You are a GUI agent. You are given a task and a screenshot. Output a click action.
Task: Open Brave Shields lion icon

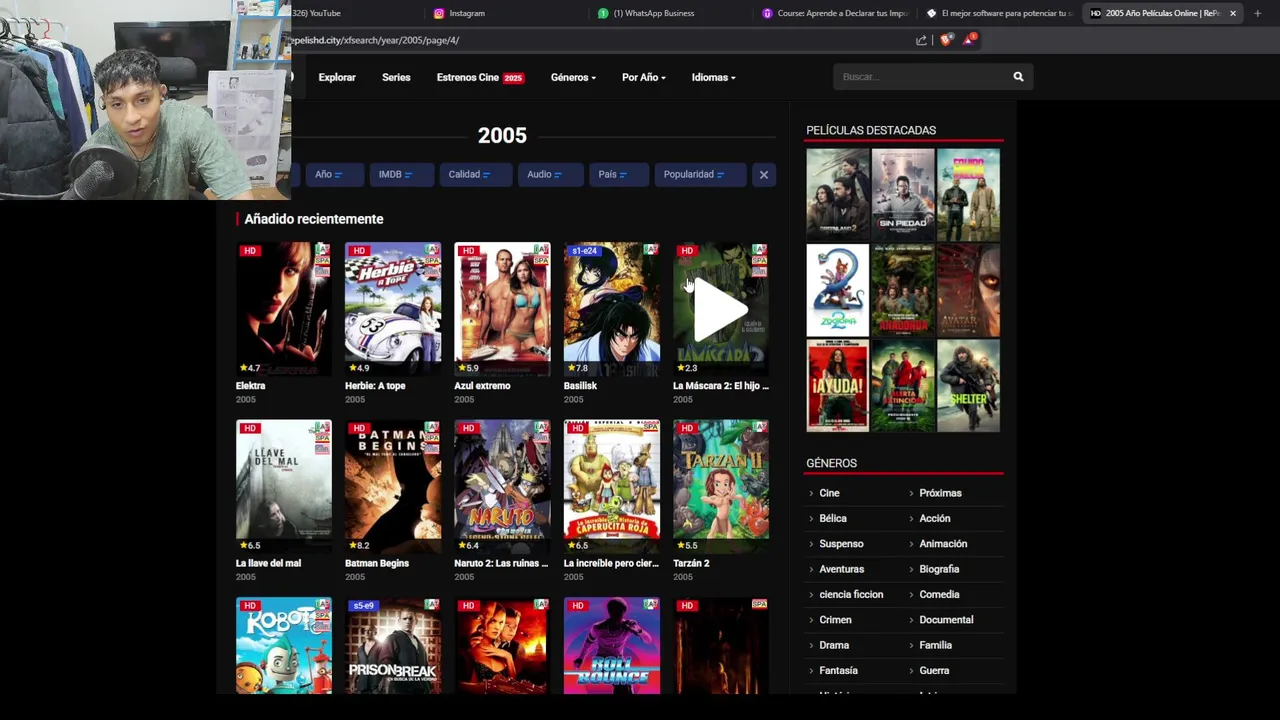tap(946, 40)
